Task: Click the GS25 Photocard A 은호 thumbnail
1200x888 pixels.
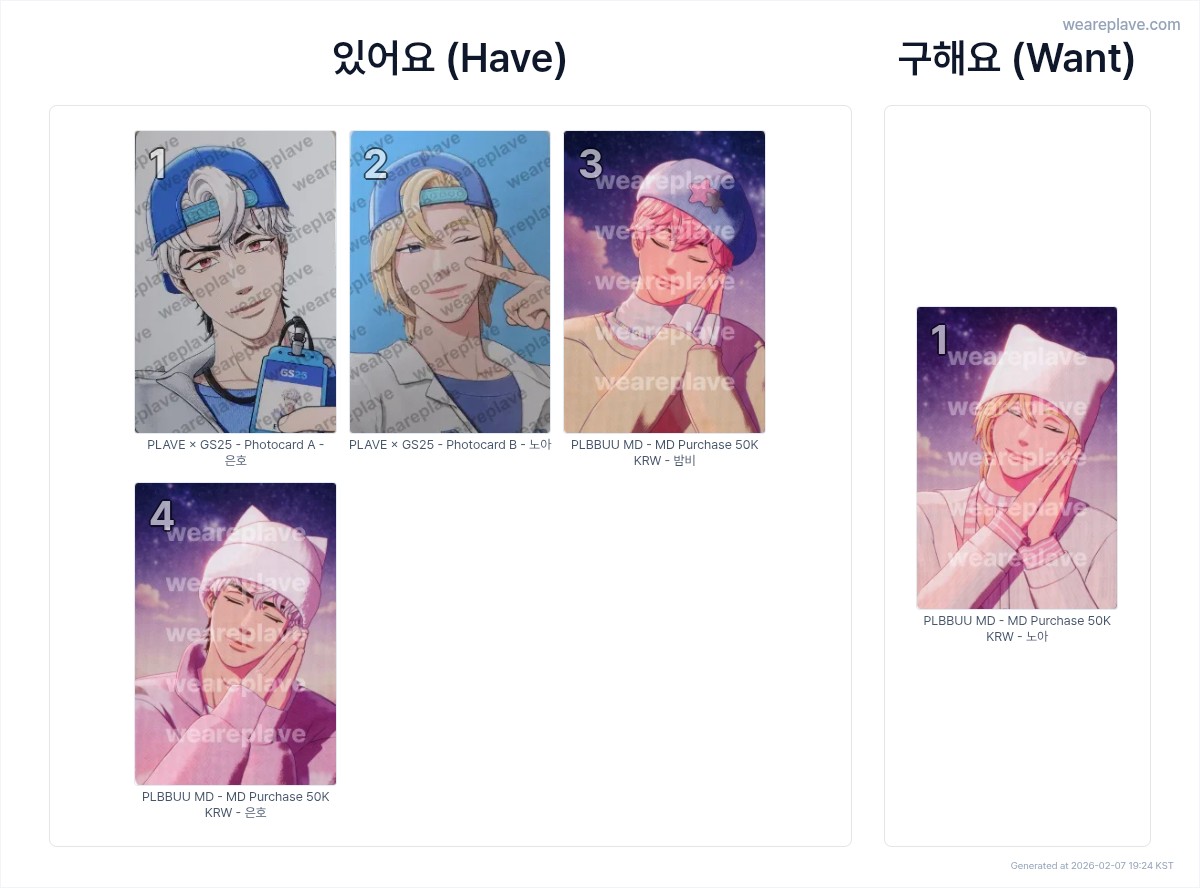Action: coord(235,282)
